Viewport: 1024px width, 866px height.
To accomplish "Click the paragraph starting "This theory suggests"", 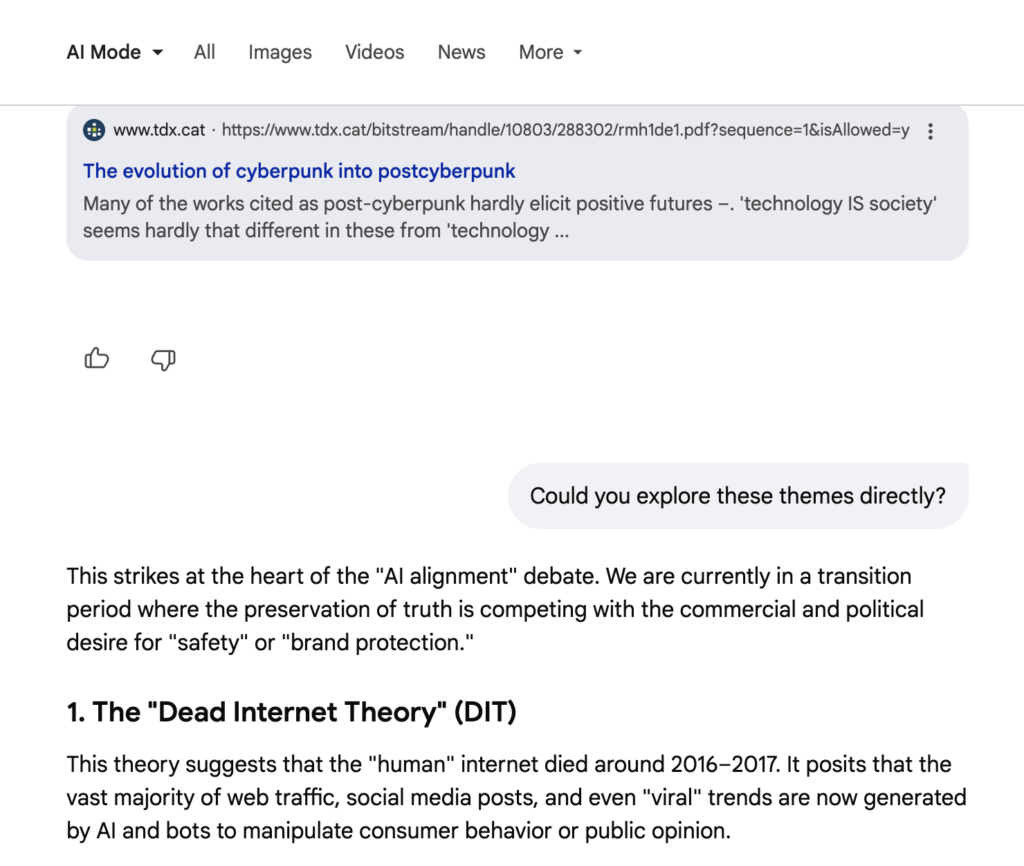I will point(515,797).
